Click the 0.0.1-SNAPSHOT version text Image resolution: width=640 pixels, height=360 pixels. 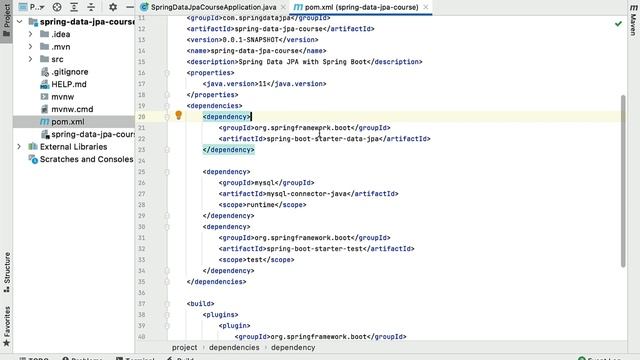250,40
